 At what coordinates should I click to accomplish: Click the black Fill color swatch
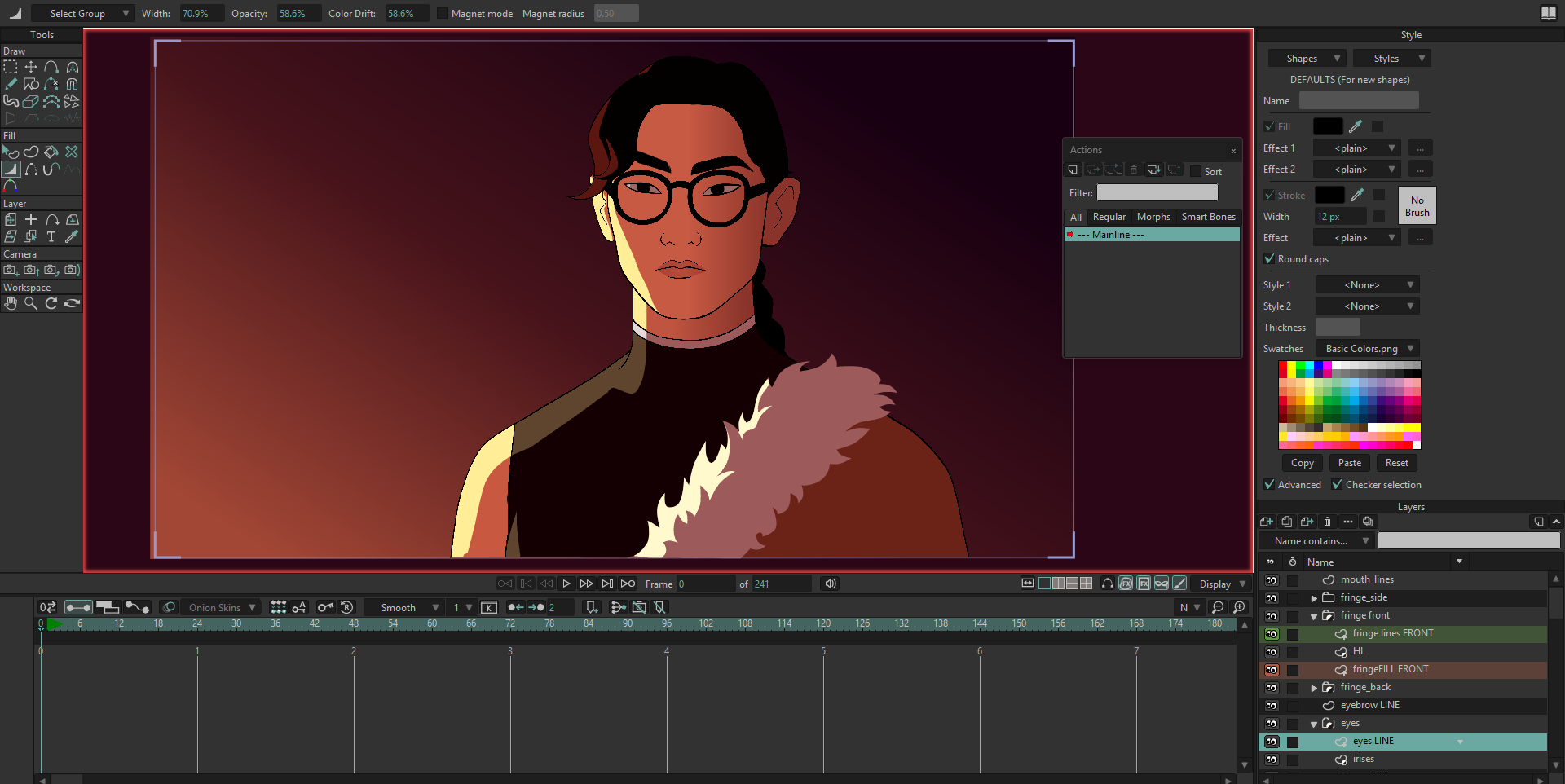(x=1327, y=126)
